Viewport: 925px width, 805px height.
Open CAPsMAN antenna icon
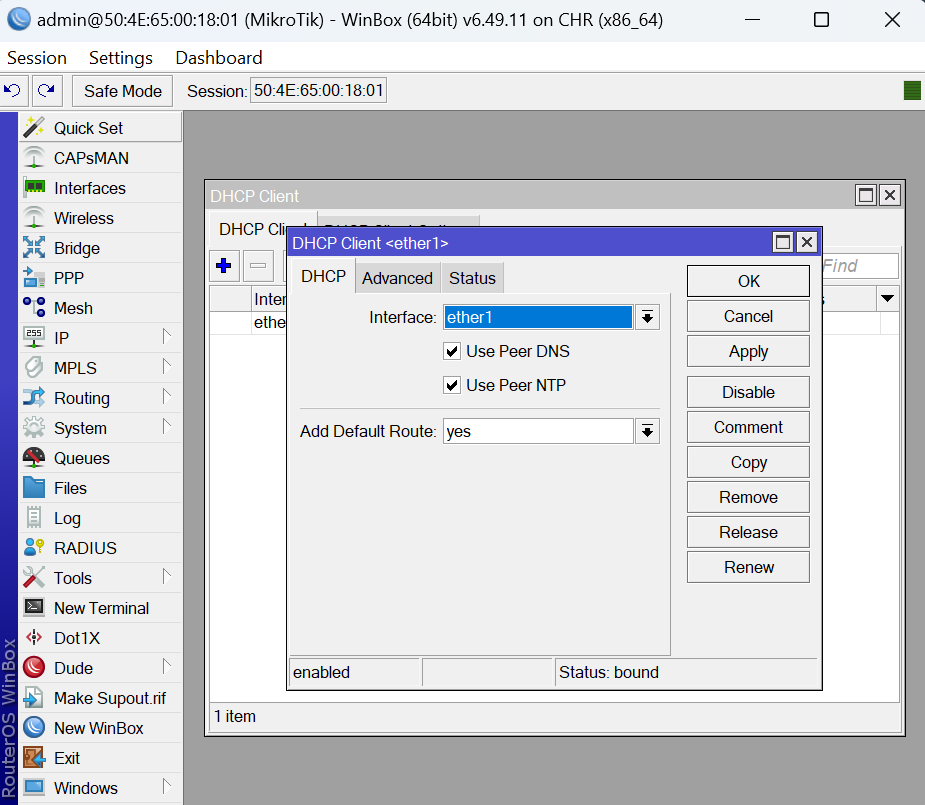(34, 157)
